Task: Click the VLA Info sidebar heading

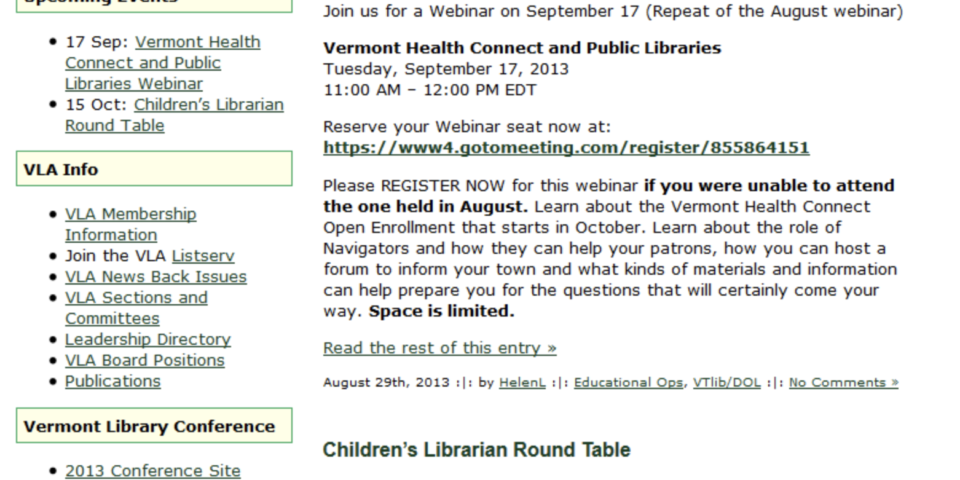Action: point(61,170)
